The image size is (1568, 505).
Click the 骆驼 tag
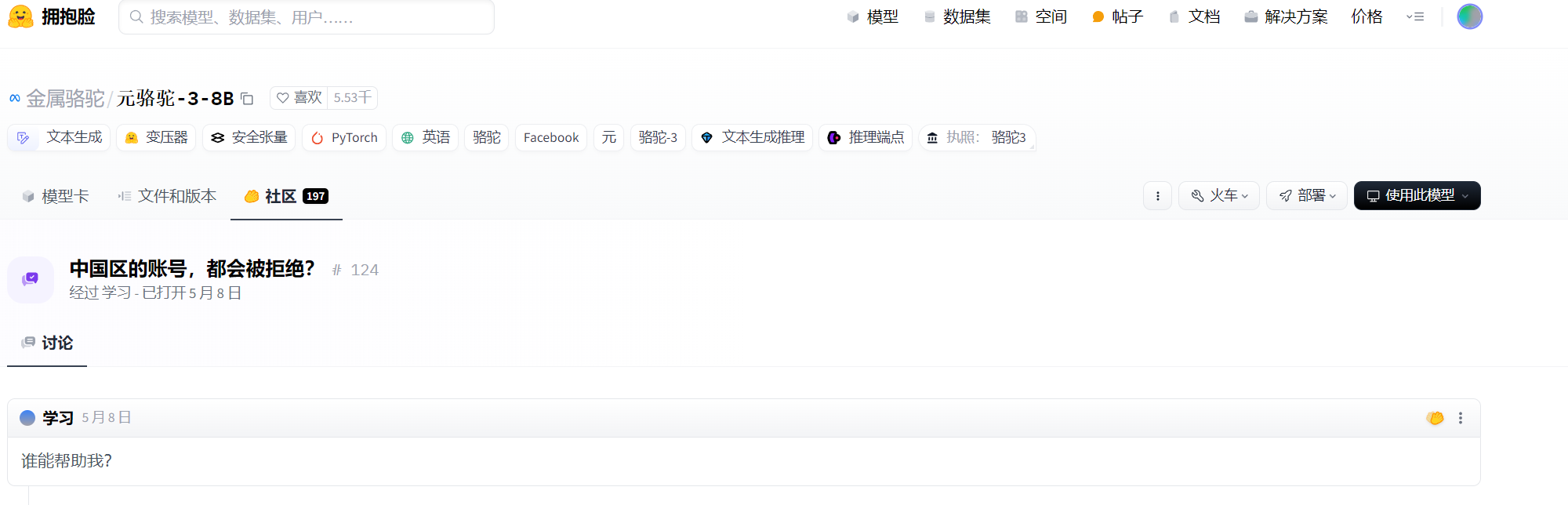(x=487, y=137)
